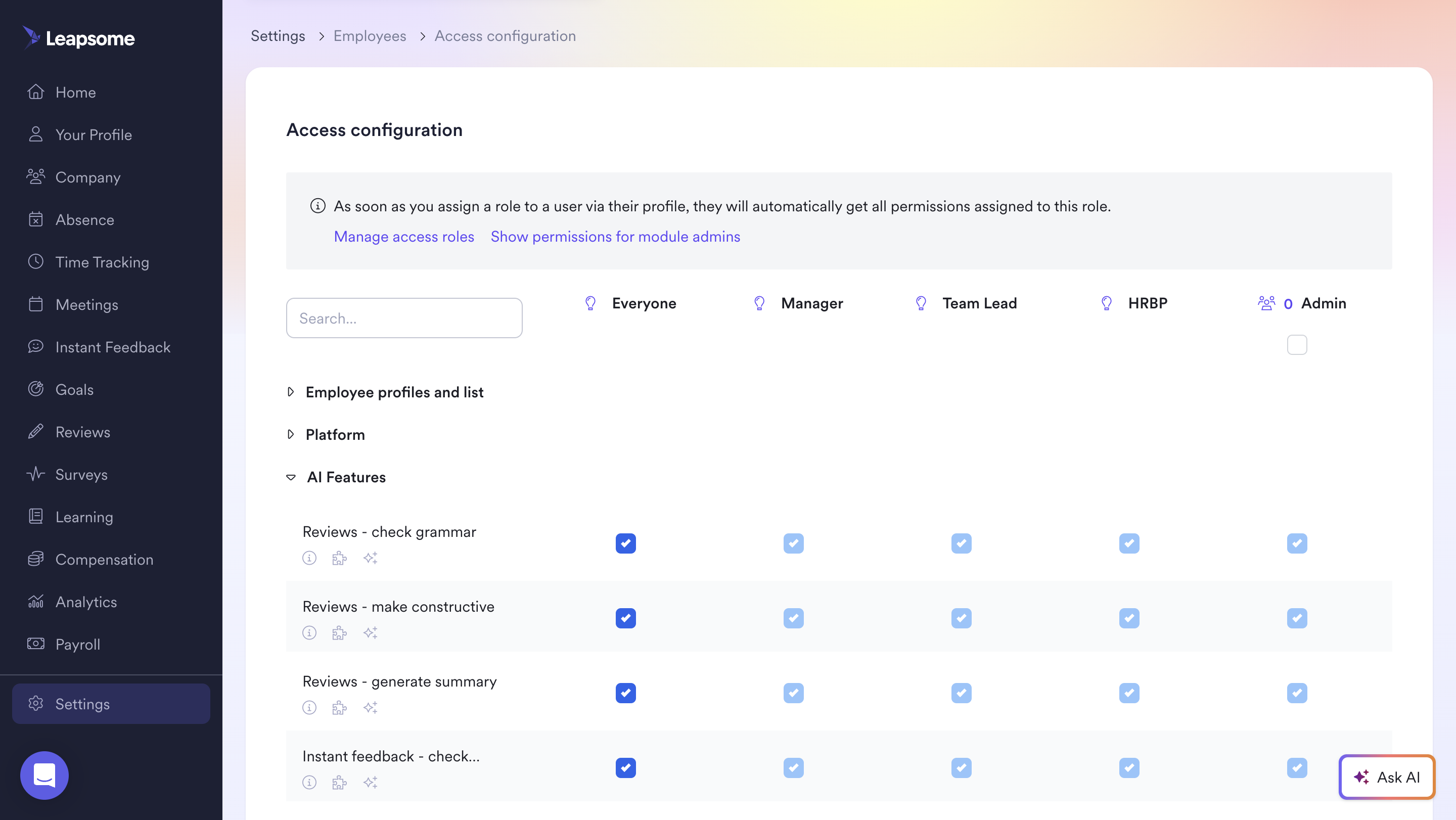Image resolution: width=1456 pixels, height=820 pixels.
Task: Click the lightbulb icon next to Everyone
Action: (x=590, y=303)
